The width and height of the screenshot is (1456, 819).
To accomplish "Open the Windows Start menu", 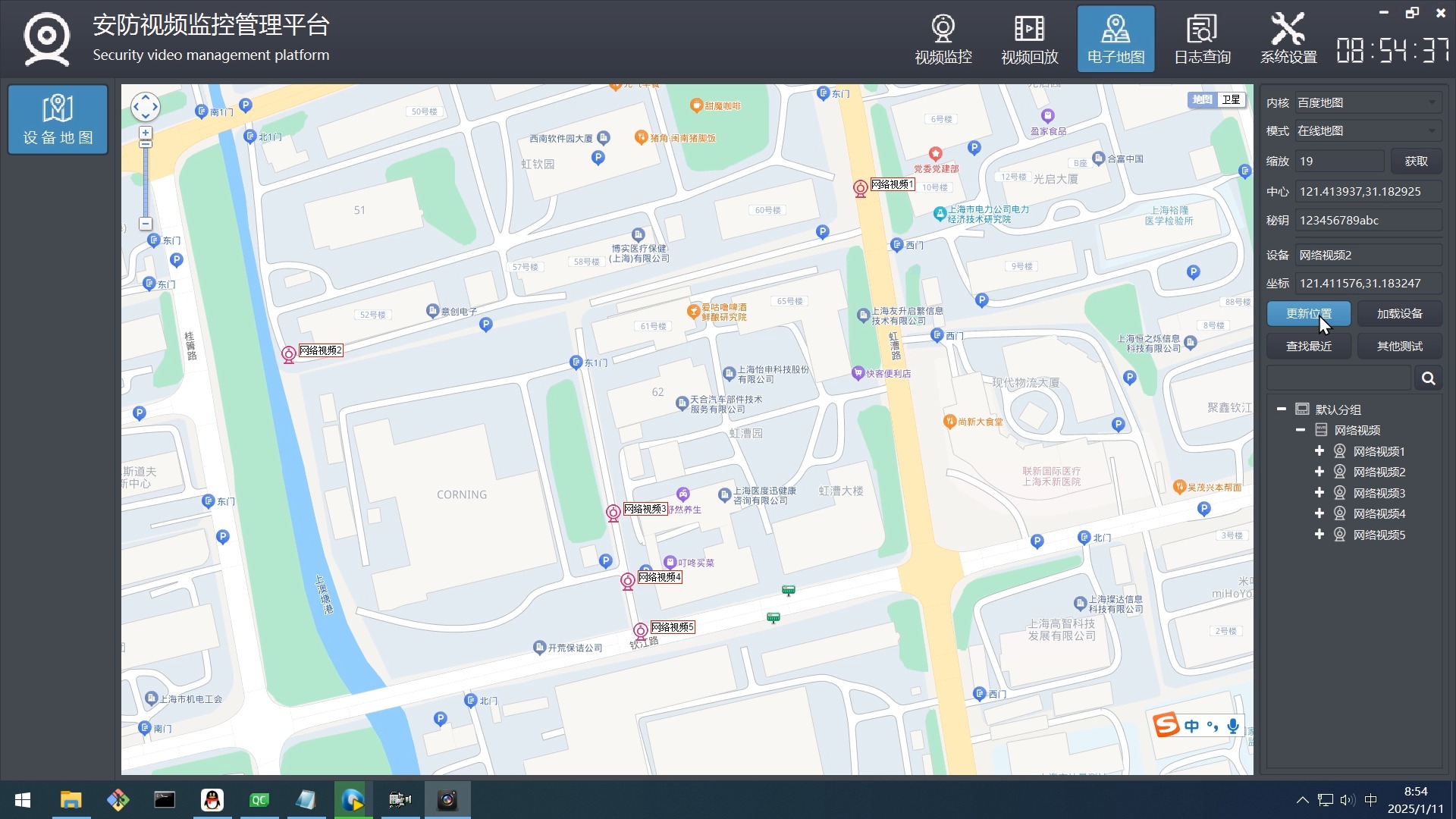I will coord(23,800).
